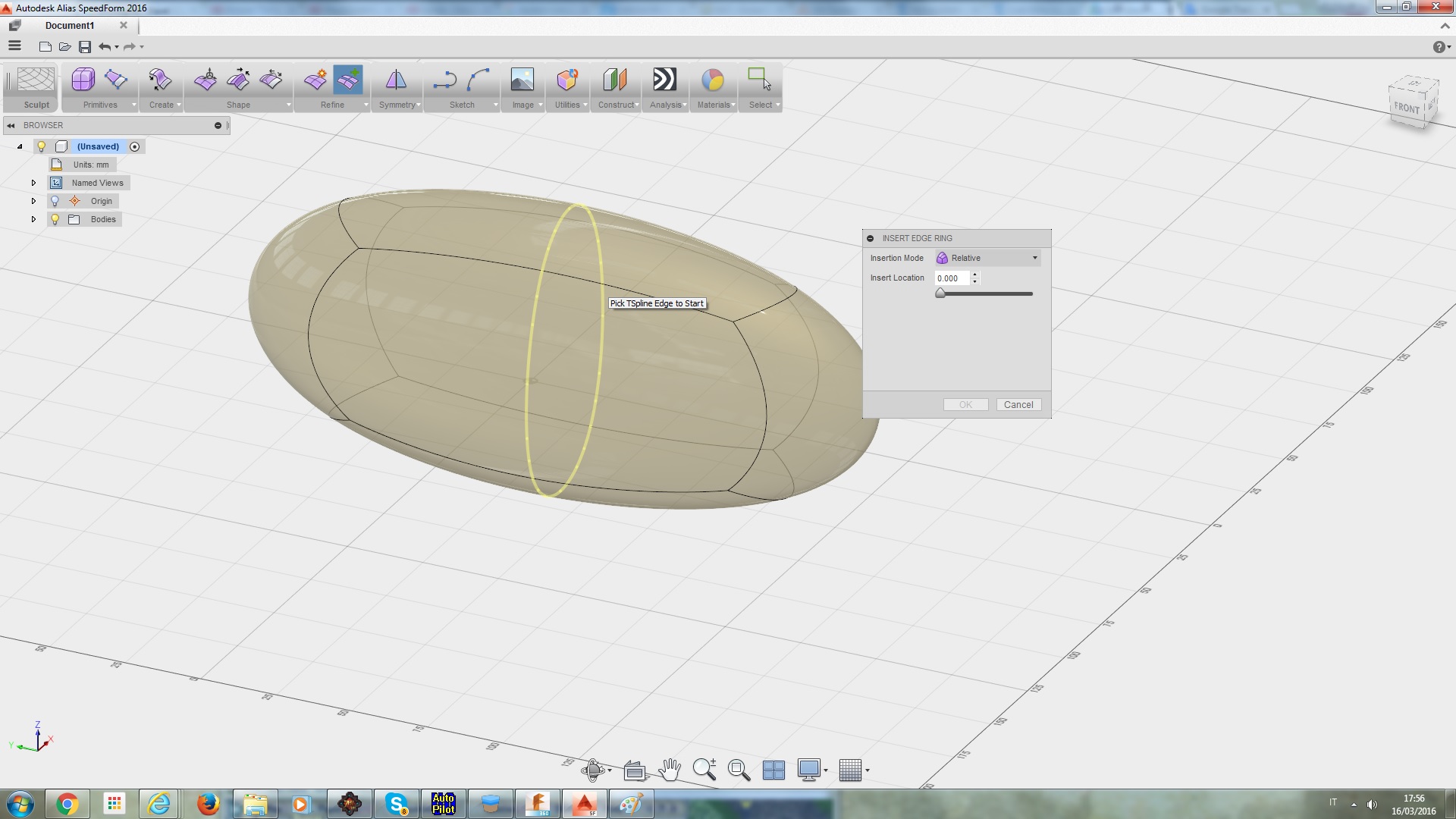Select the Sketch spline tool

point(445,80)
